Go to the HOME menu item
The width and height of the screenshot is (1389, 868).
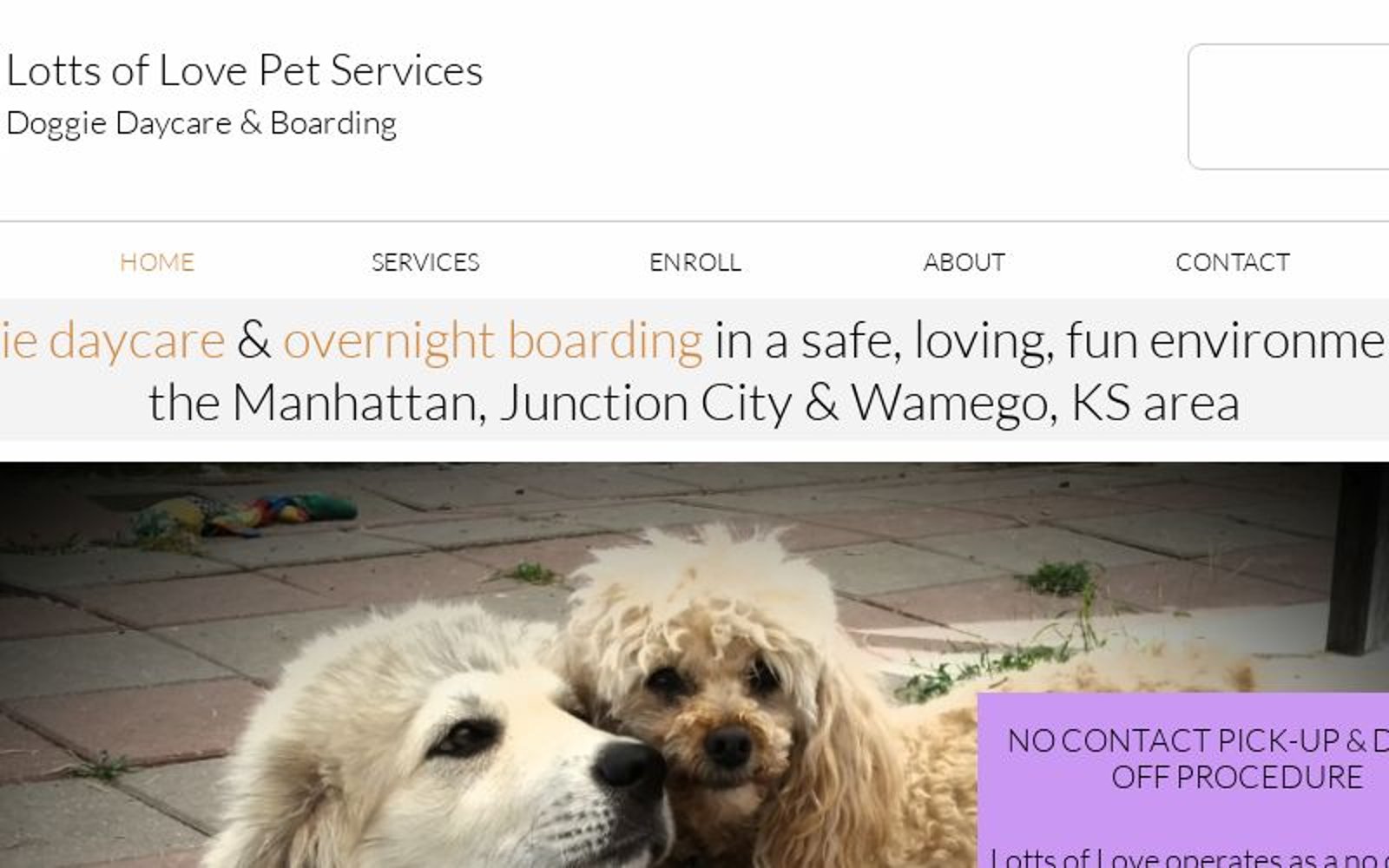point(157,262)
